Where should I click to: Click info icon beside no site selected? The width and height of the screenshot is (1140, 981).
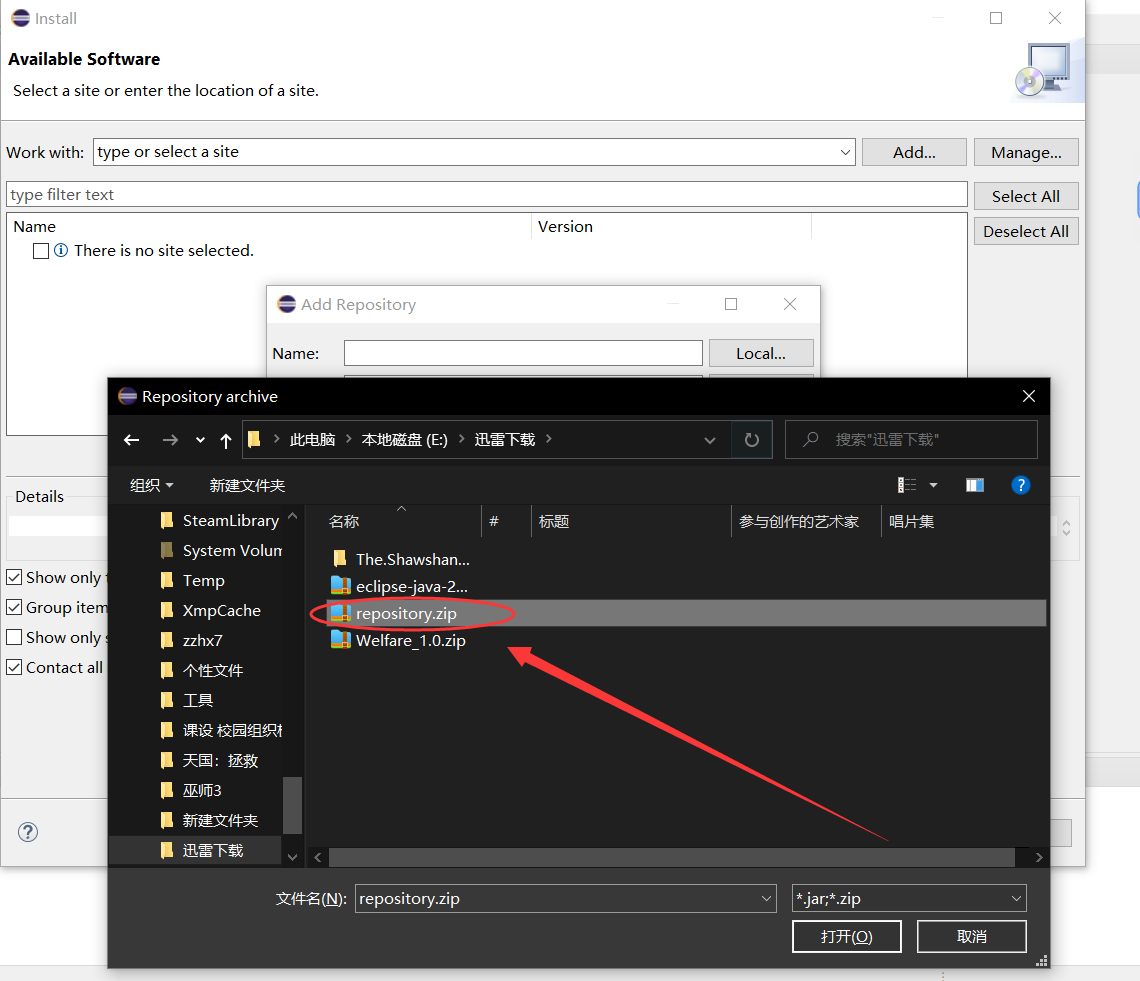(x=61, y=250)
